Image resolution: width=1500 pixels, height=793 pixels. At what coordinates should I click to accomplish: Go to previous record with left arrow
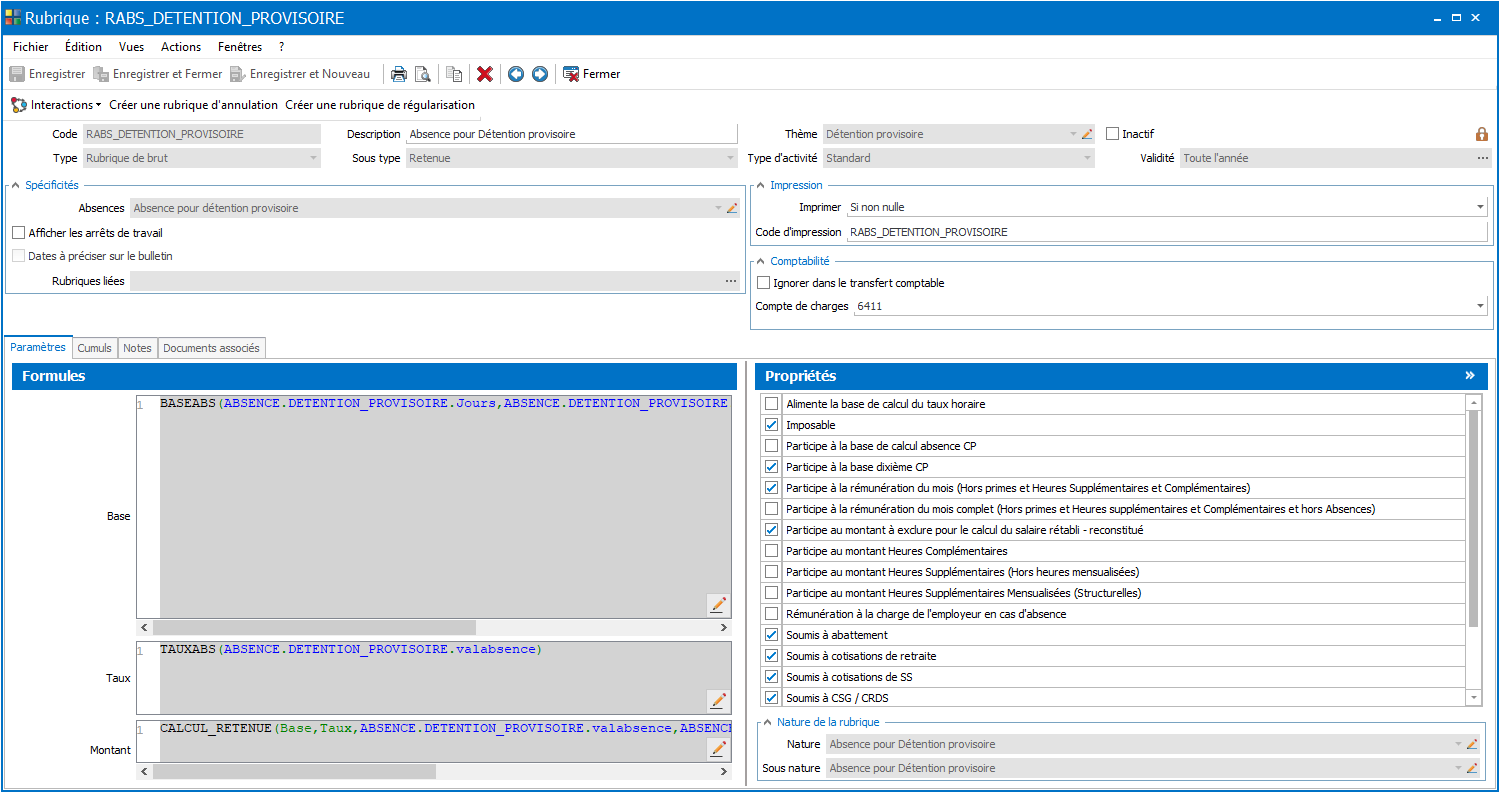point(516,74)
